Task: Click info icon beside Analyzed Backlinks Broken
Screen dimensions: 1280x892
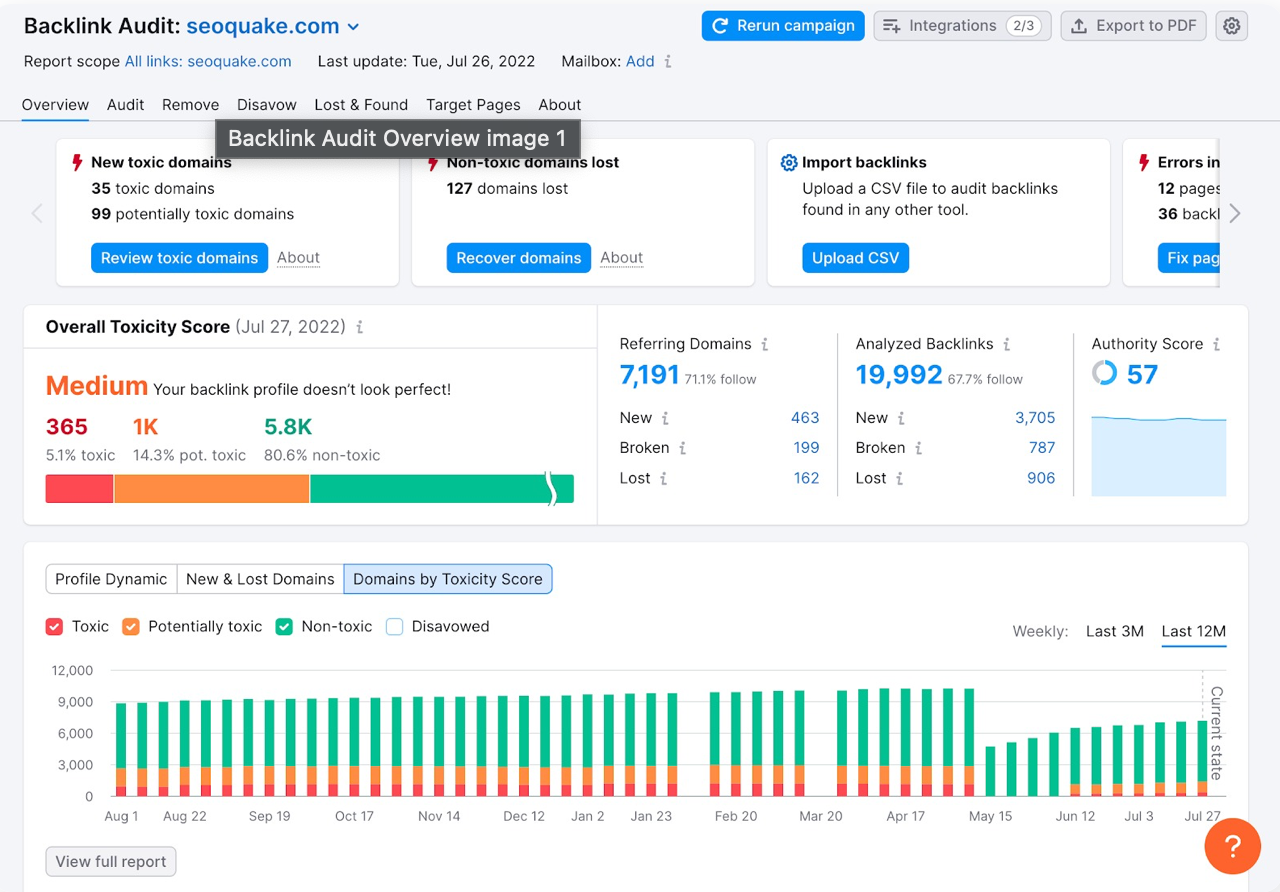Action: click(x=919, y=448)
